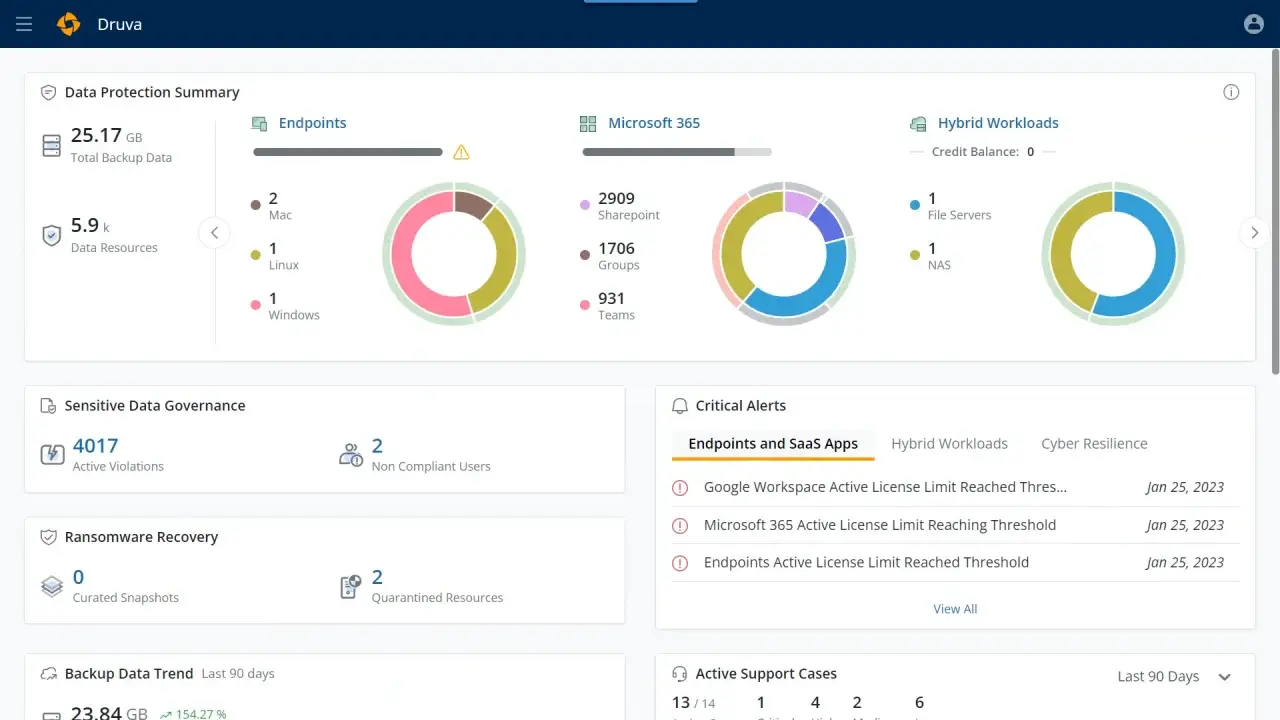Select the Endpoints laptop icon
Viewport: 1280px width, 720px height.
coord(259,122)
